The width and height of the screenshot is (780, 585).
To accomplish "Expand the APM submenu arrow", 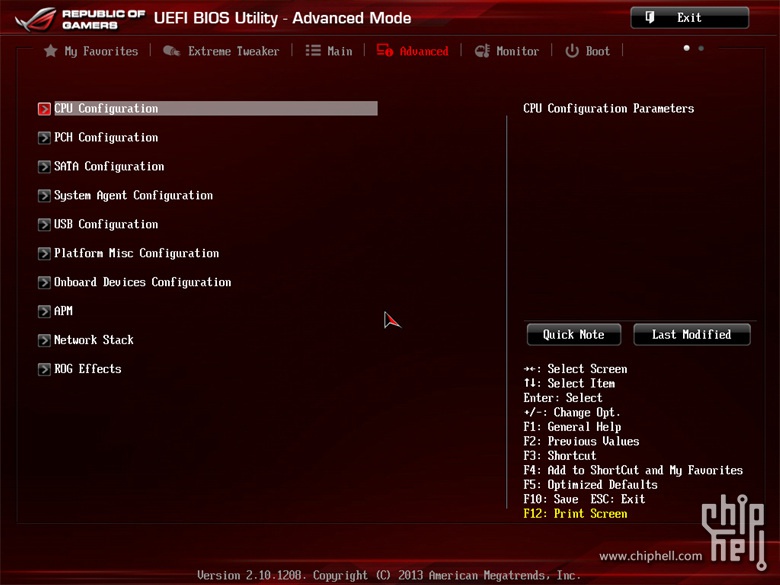I will 44,311.
